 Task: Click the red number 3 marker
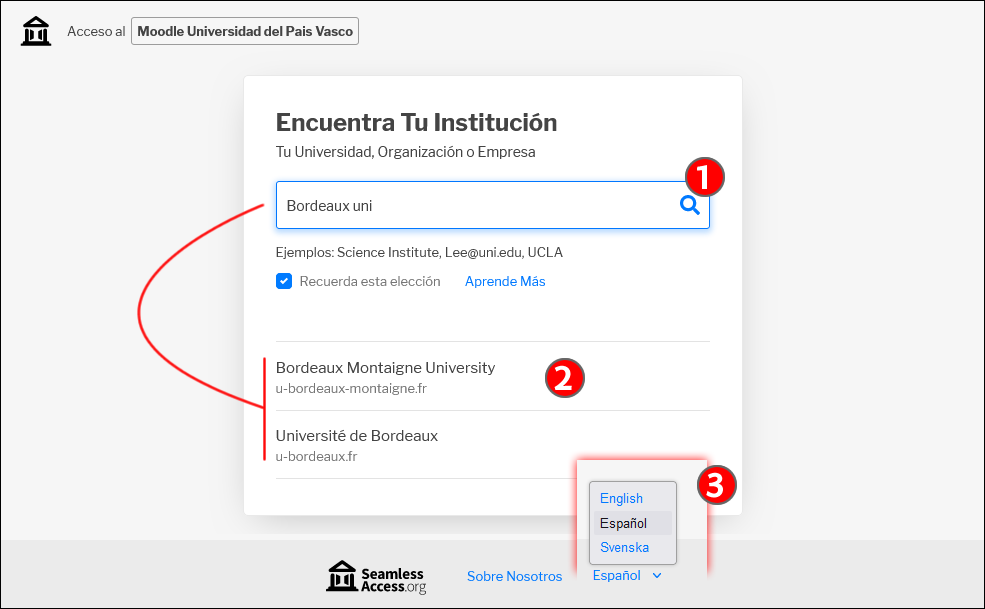pyautogui.click(x=716, y=485)
